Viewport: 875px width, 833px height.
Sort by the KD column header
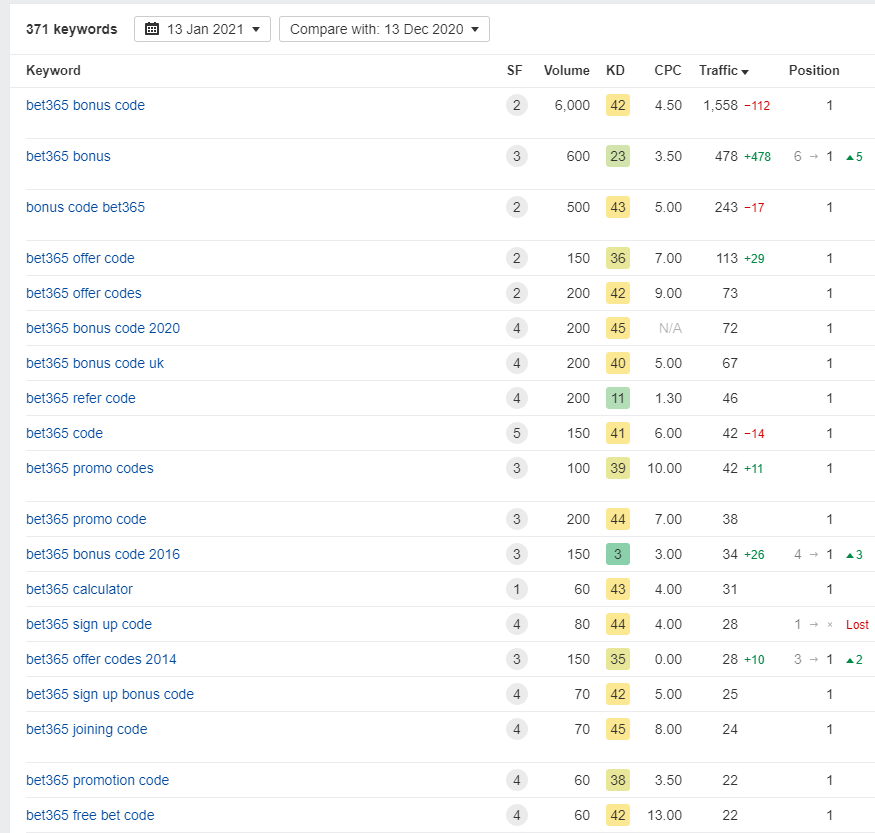615,71
